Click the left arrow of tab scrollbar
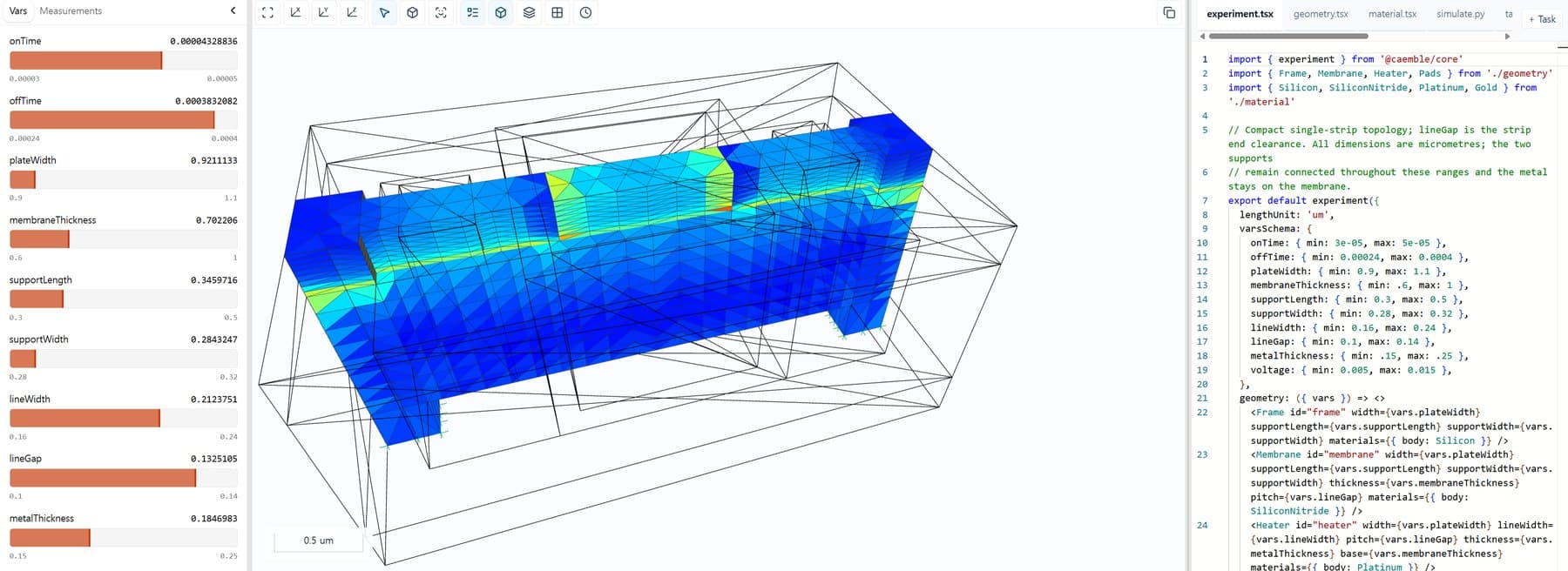 (1202, 36)
